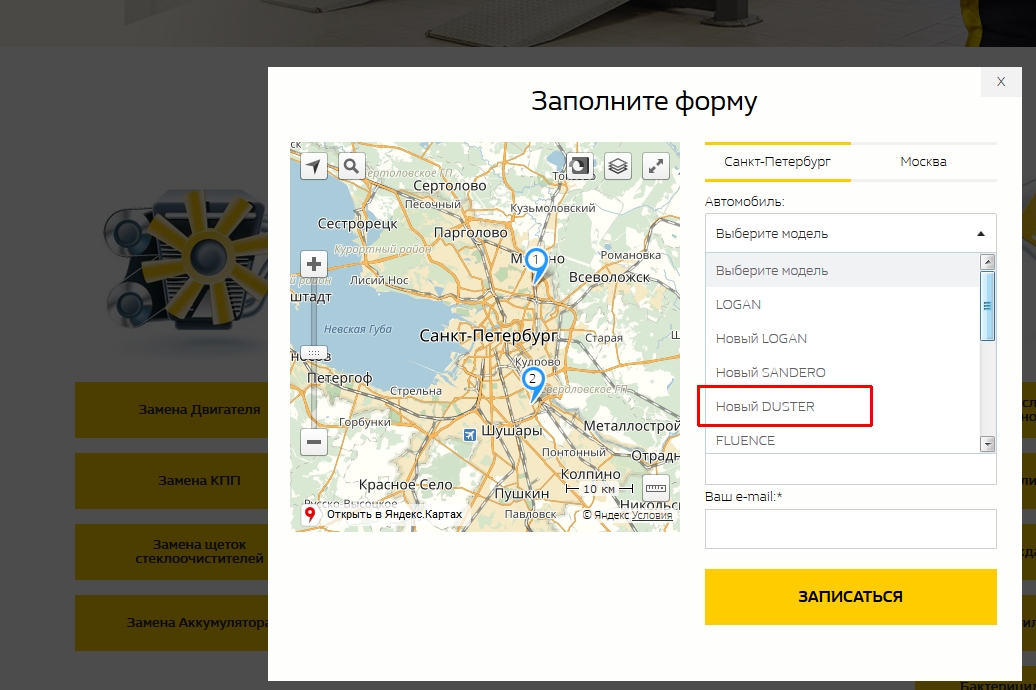Switch to the "Москва" tab
Viewport: 1036px width, 690px height.
[923, 162]
